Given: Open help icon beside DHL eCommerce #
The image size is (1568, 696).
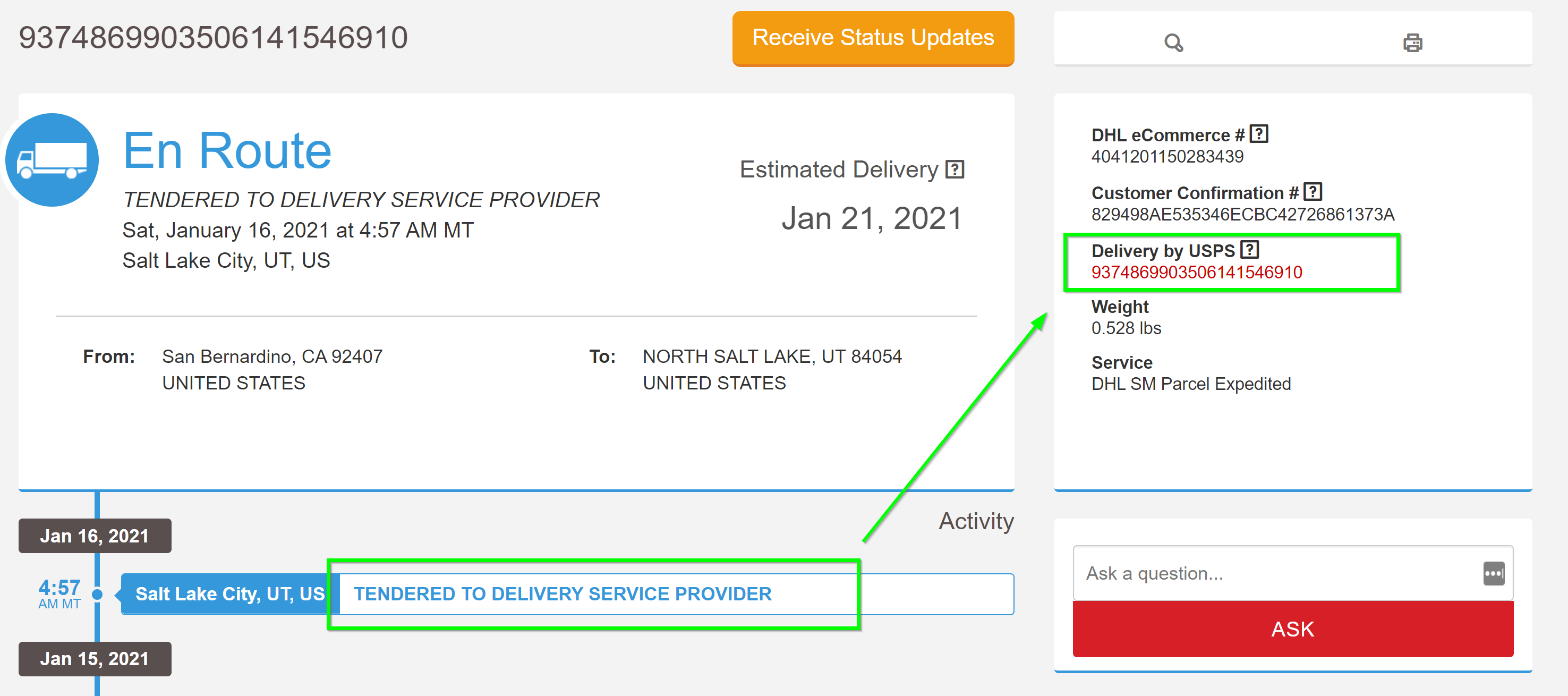Looking at the screenshot, I should [1258, 134].
